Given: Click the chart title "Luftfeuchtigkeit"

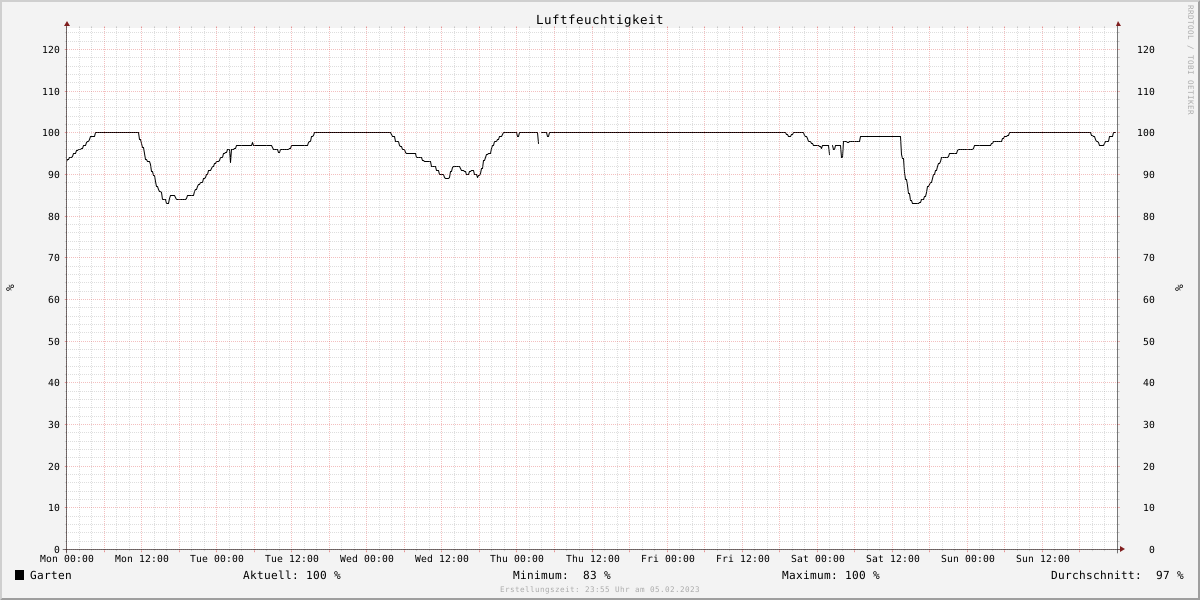Looking at the screenshot, I should click(x=599, y=20).
